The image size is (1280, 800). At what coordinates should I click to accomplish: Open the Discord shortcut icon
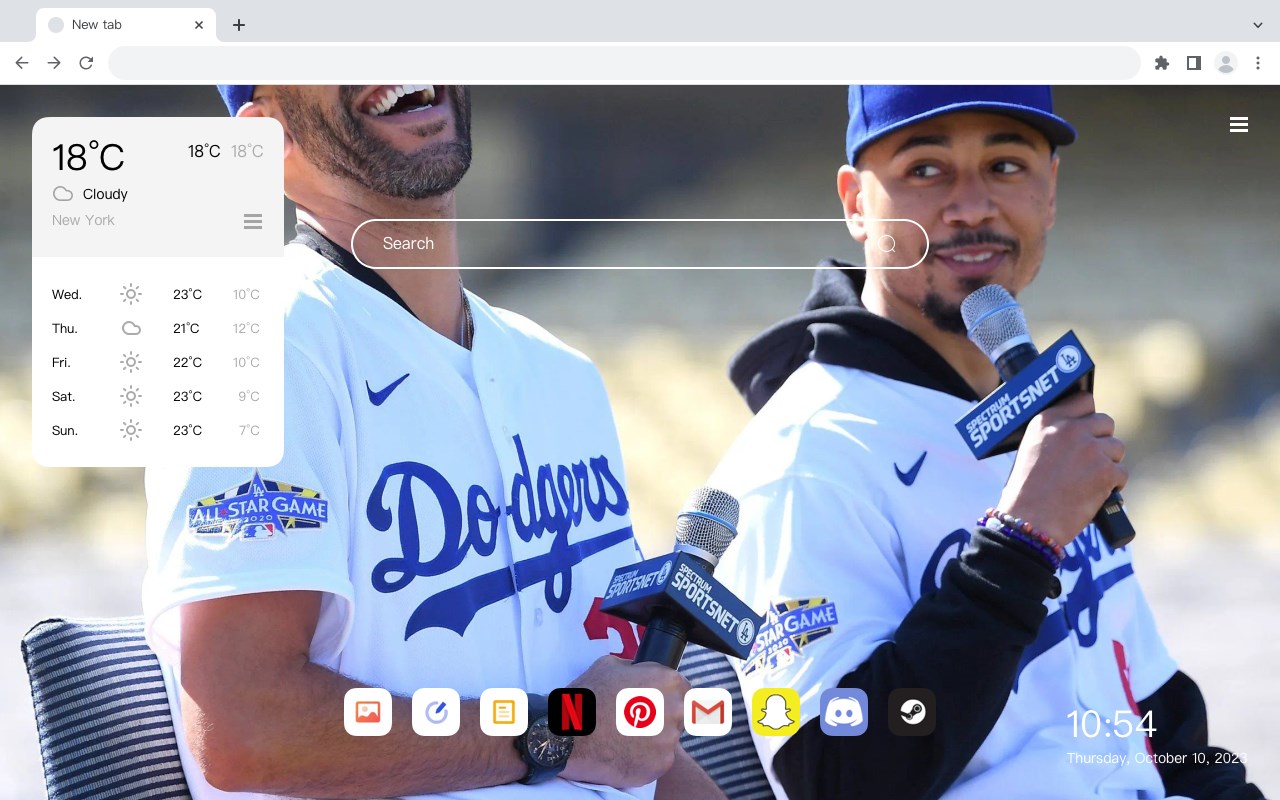[x=844, y=712]
